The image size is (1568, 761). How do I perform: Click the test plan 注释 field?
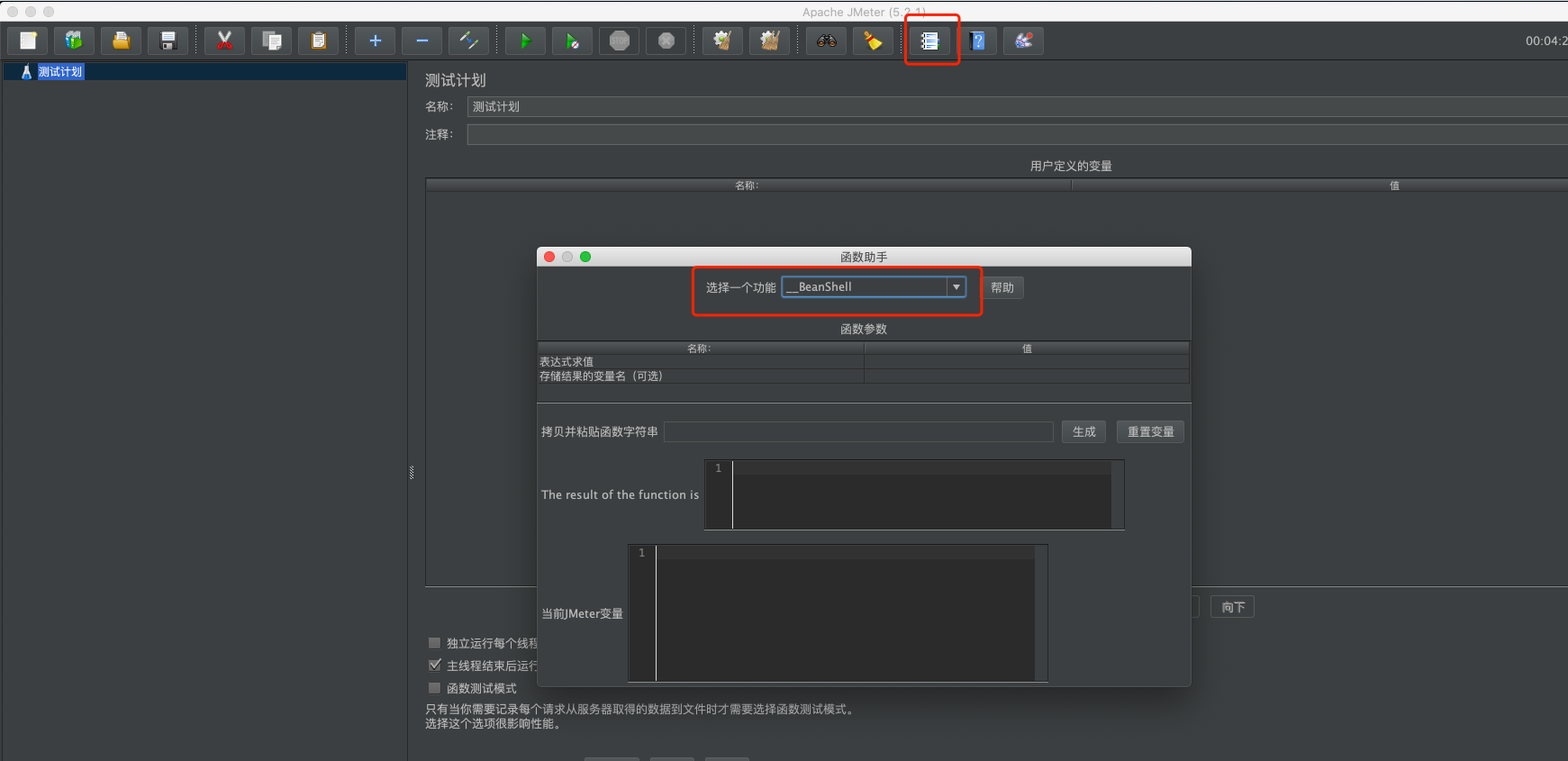(1017, 134)
